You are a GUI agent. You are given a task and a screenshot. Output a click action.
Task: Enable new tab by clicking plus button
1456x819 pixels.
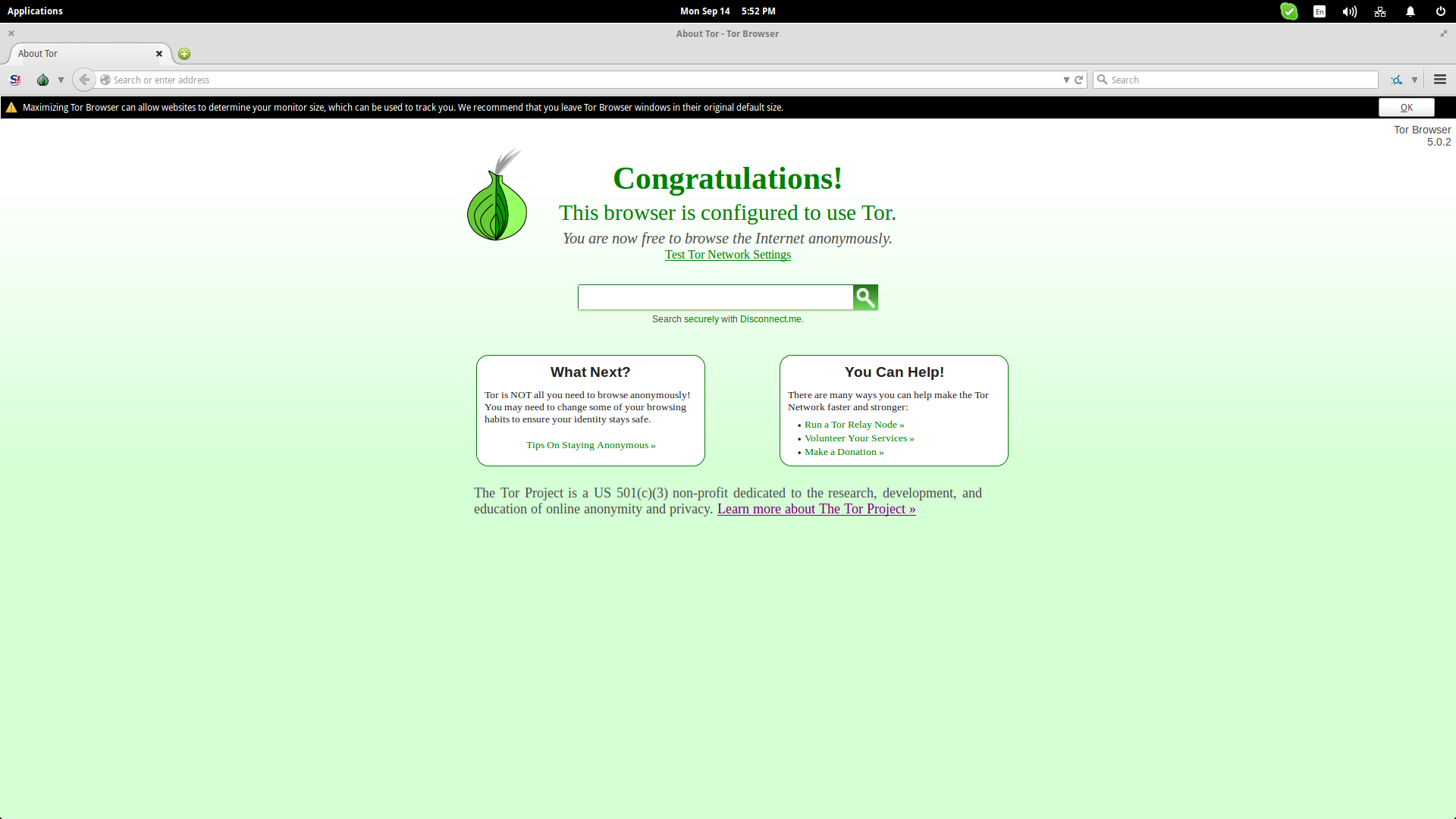point(184,53)
